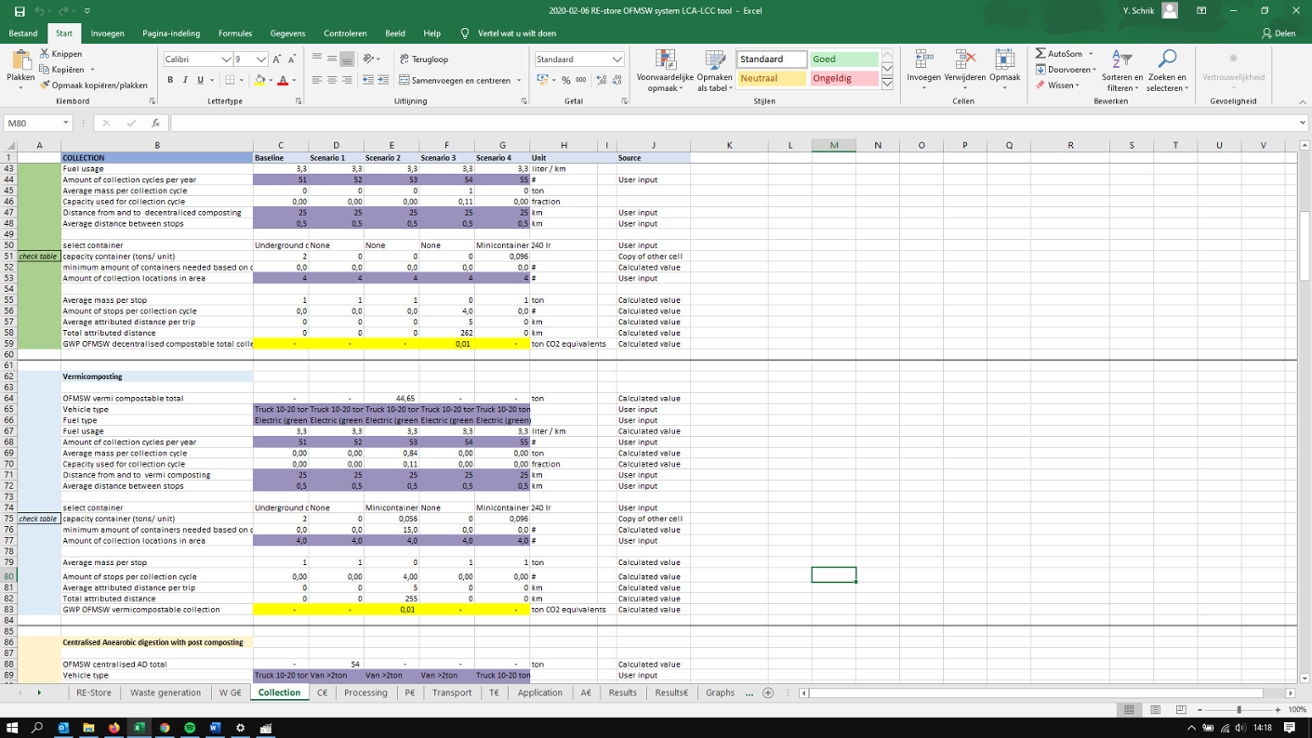
Task: Click the Save icon in title bar
Action: pos(19,11)
